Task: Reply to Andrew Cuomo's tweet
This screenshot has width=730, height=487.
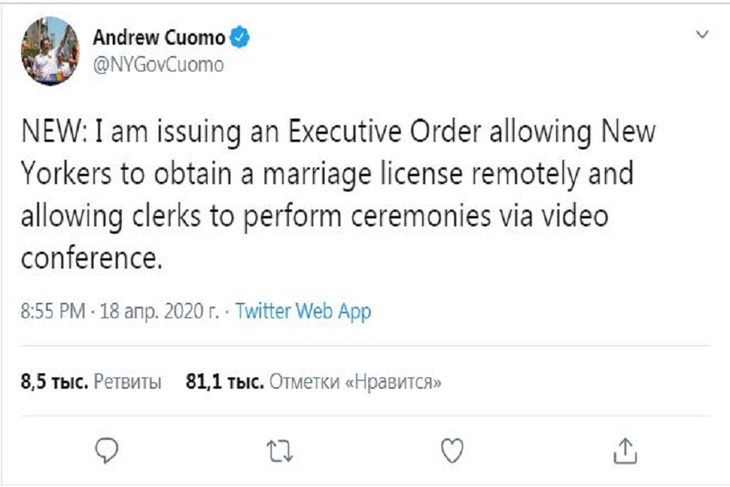Action: click(x=107, y=447)
